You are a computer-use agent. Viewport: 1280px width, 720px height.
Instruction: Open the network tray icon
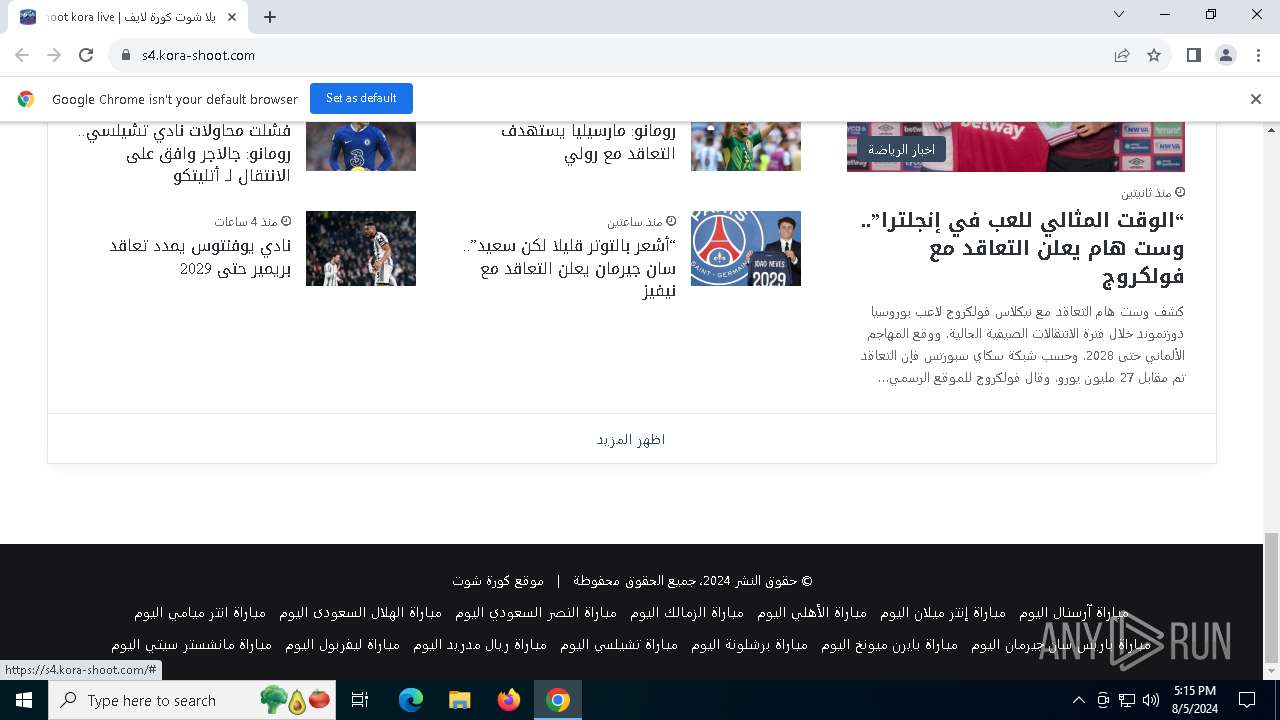click(1127, 700)
